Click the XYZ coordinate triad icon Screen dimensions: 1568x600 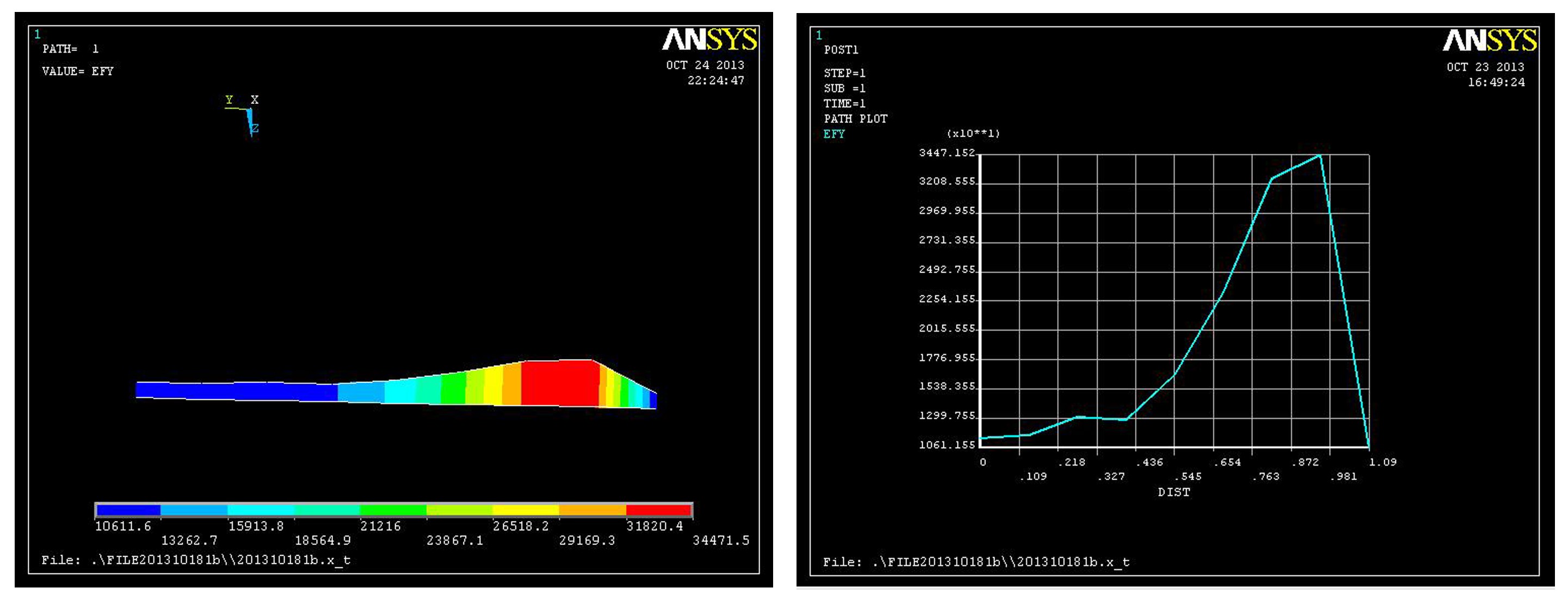coord(242,116)
